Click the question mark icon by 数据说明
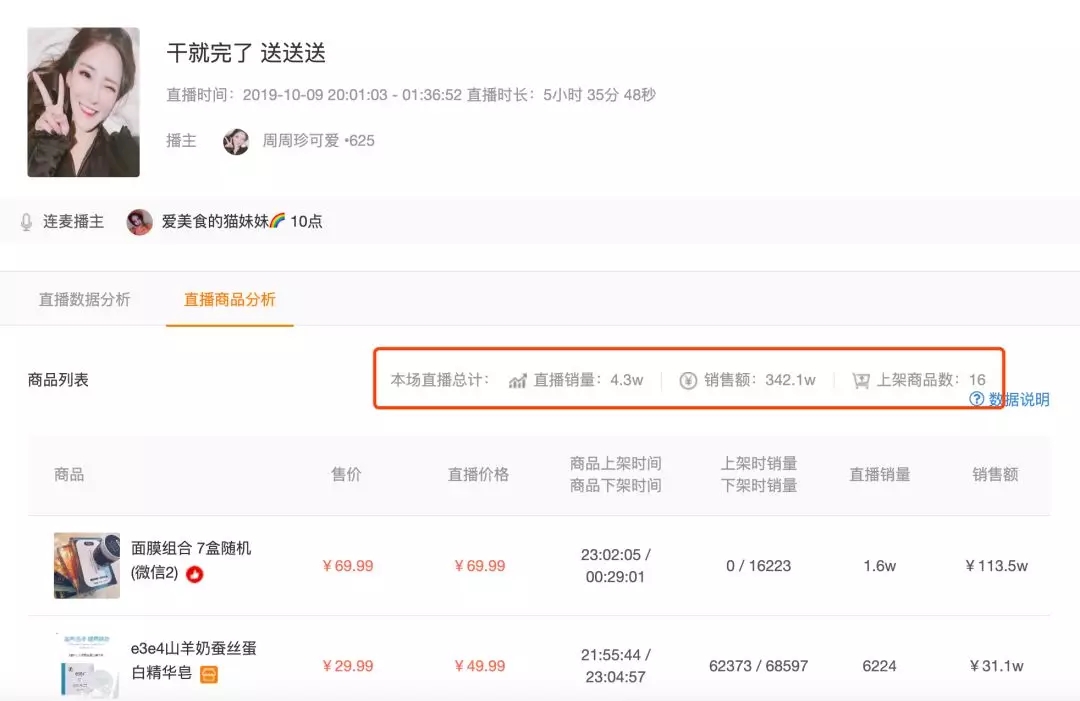This screenshot has width=1080, height=701. (977, 399)
